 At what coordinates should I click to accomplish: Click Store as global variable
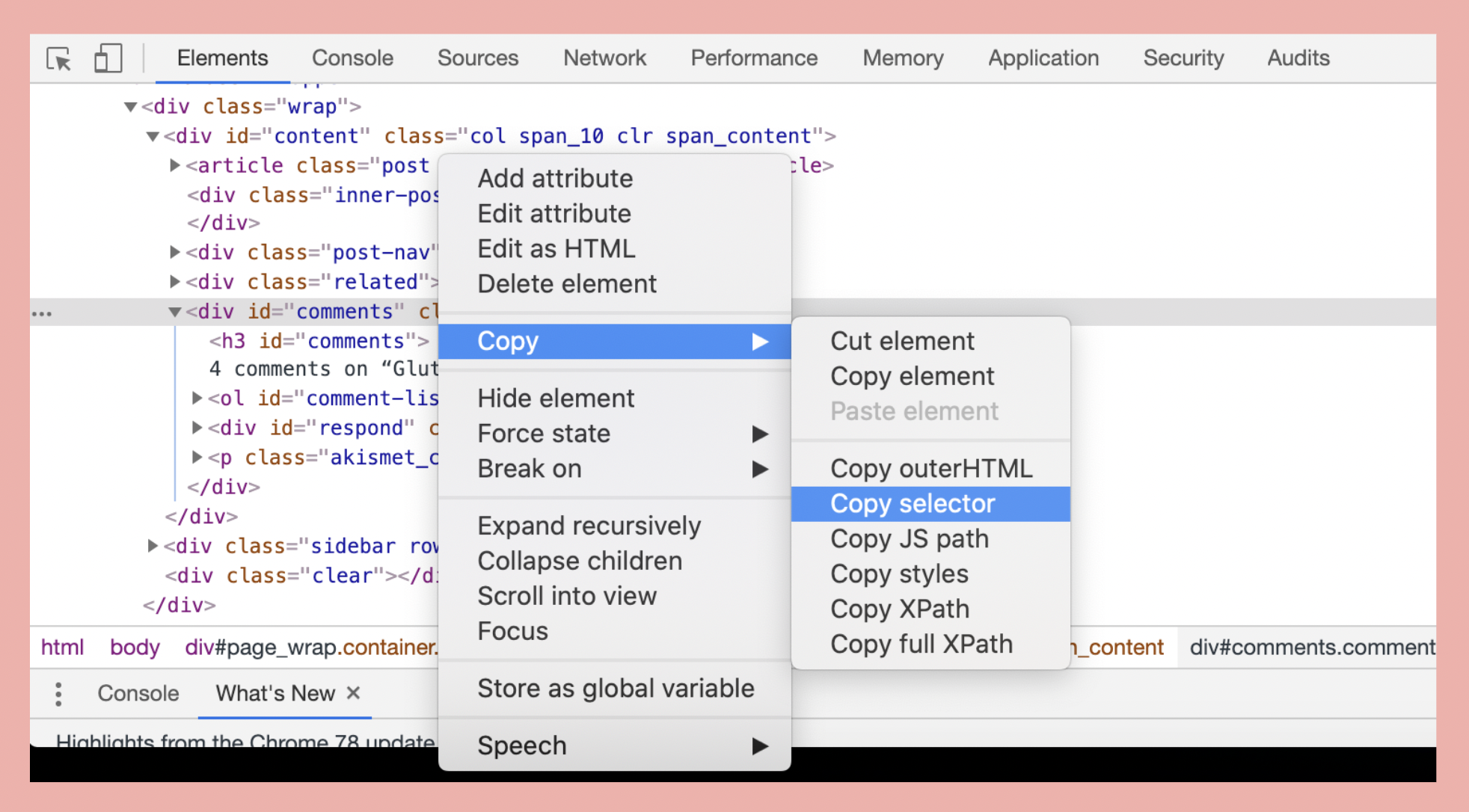pyautogui.click(x=615, y=688)
